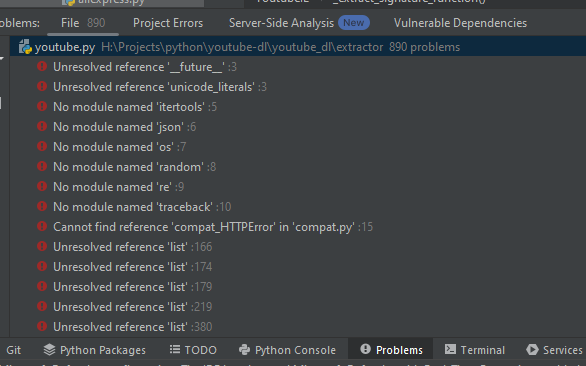Select the youtube.py file row
This screenshot has height=366, width=586.
[298, 47]
